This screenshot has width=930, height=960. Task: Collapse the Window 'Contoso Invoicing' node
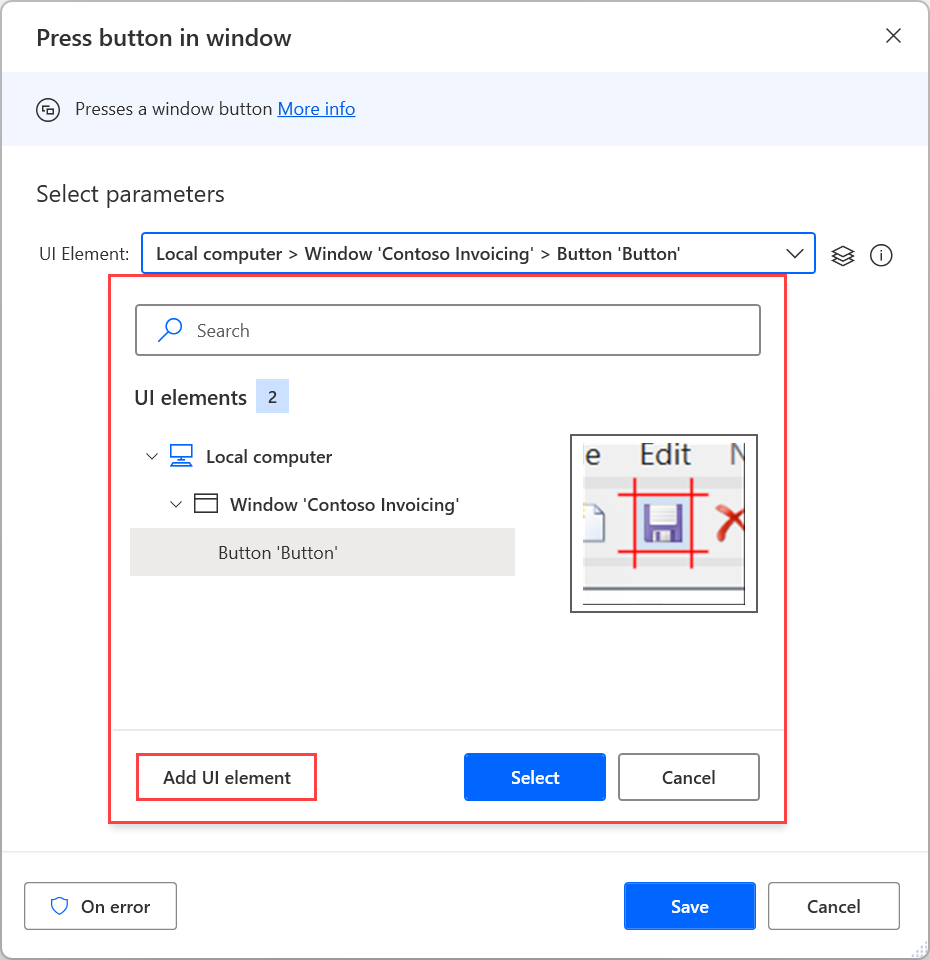176,504
